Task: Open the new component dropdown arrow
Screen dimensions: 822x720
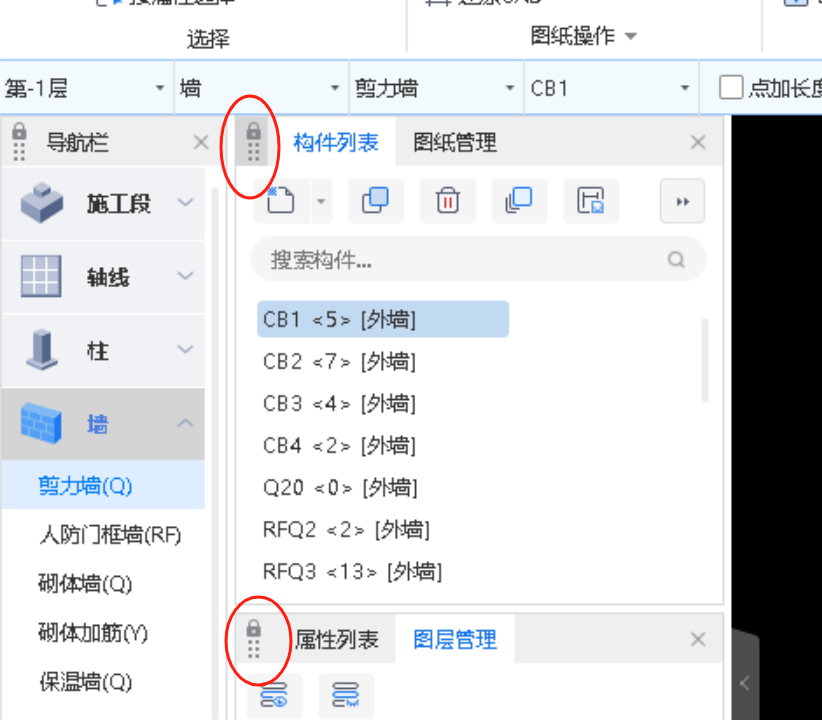Action: (x=321, y=201)
